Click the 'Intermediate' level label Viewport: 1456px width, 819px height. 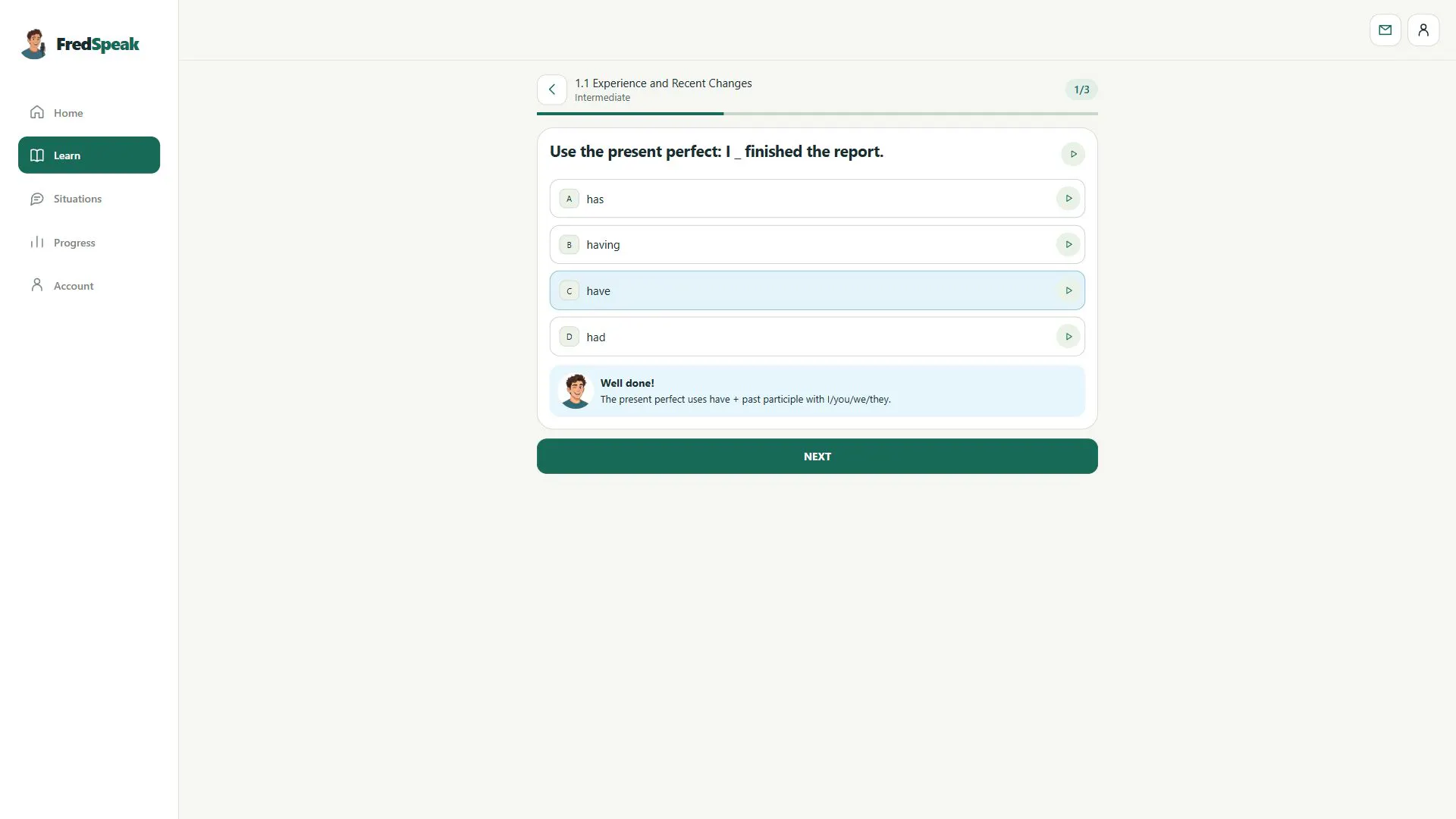click(602, 98)
